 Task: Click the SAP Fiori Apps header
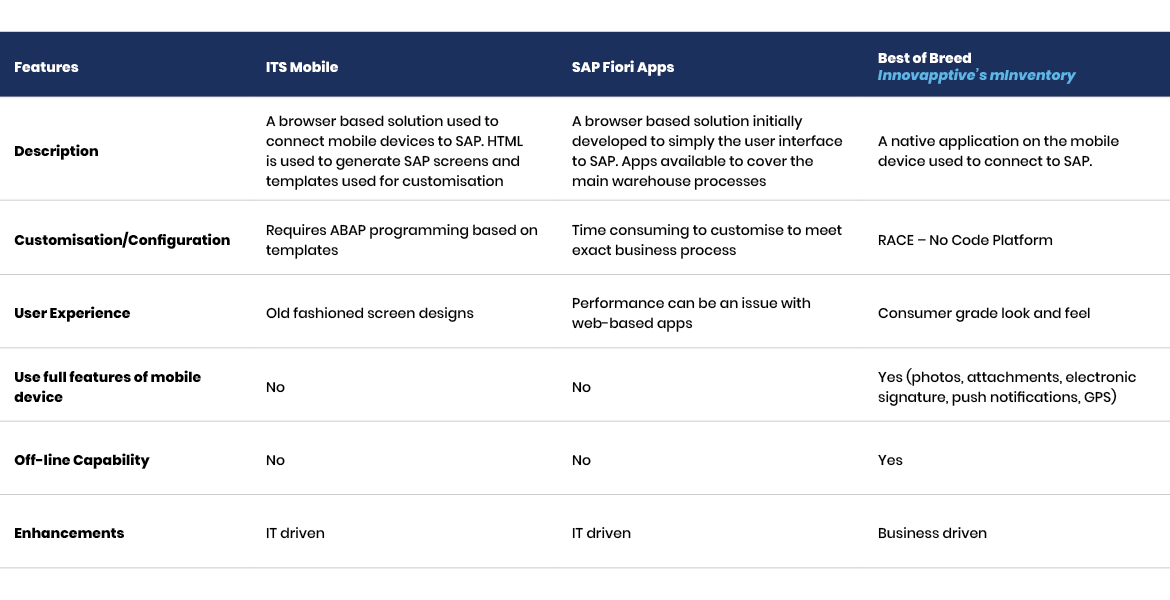pos(623,67)
